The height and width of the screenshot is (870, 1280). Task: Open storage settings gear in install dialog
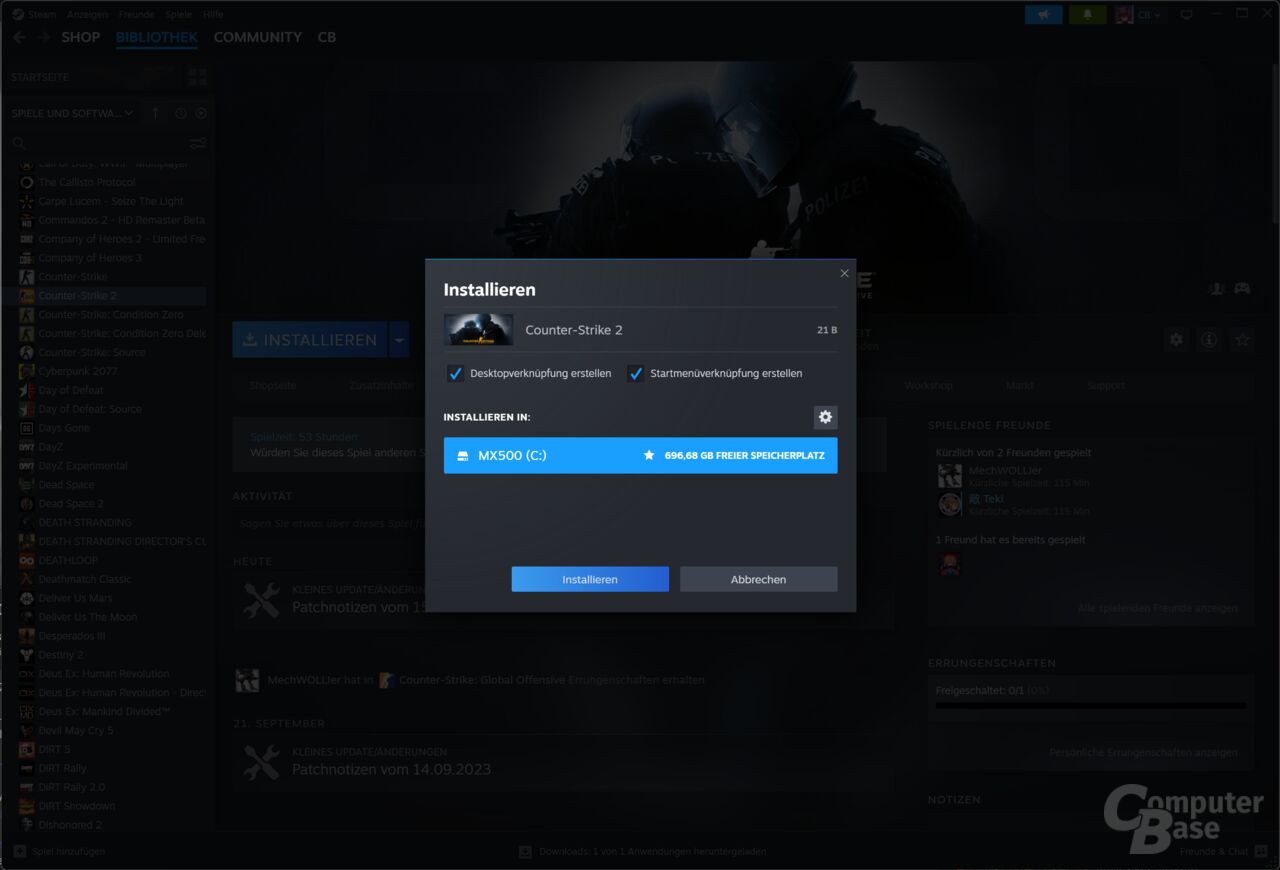[825, 417]
